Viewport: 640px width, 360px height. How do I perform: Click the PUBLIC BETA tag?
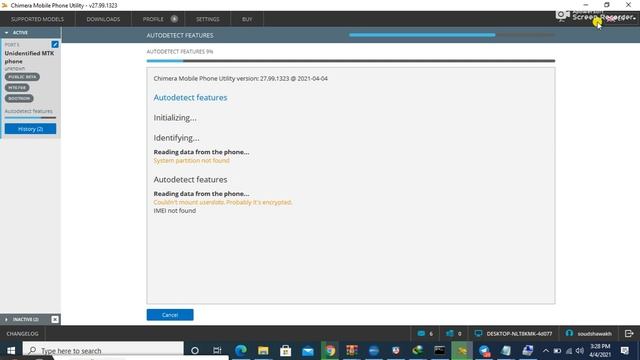pos(22,77)
